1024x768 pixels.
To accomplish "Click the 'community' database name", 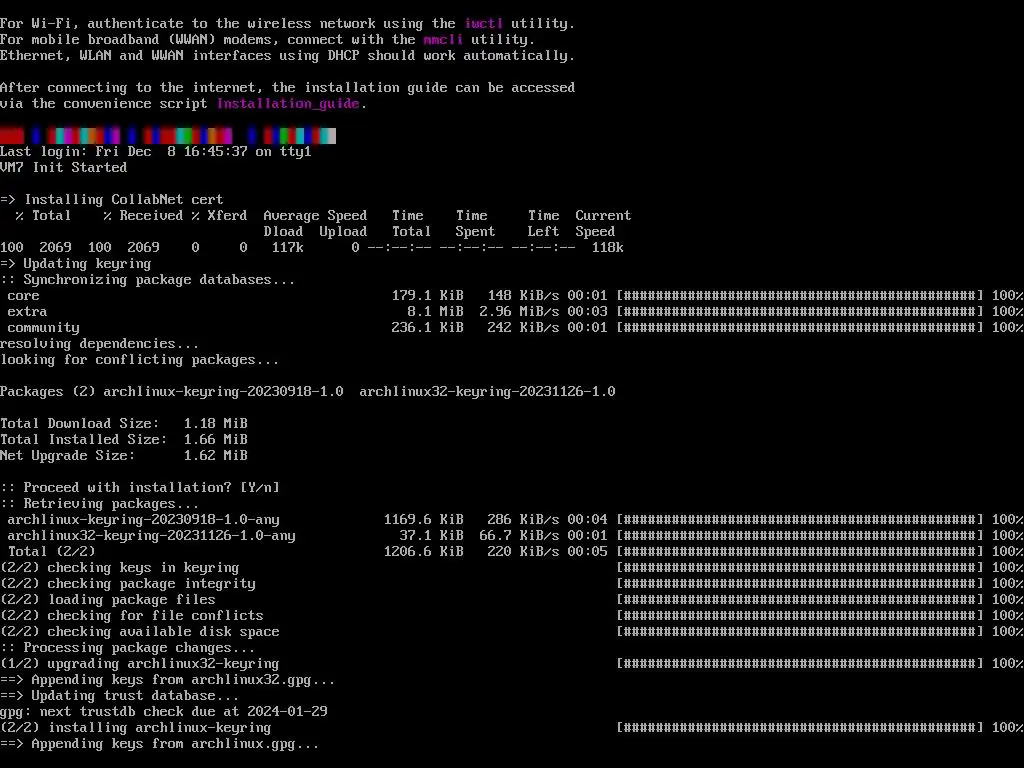I will pyautogui.click(x=43, y=328).
